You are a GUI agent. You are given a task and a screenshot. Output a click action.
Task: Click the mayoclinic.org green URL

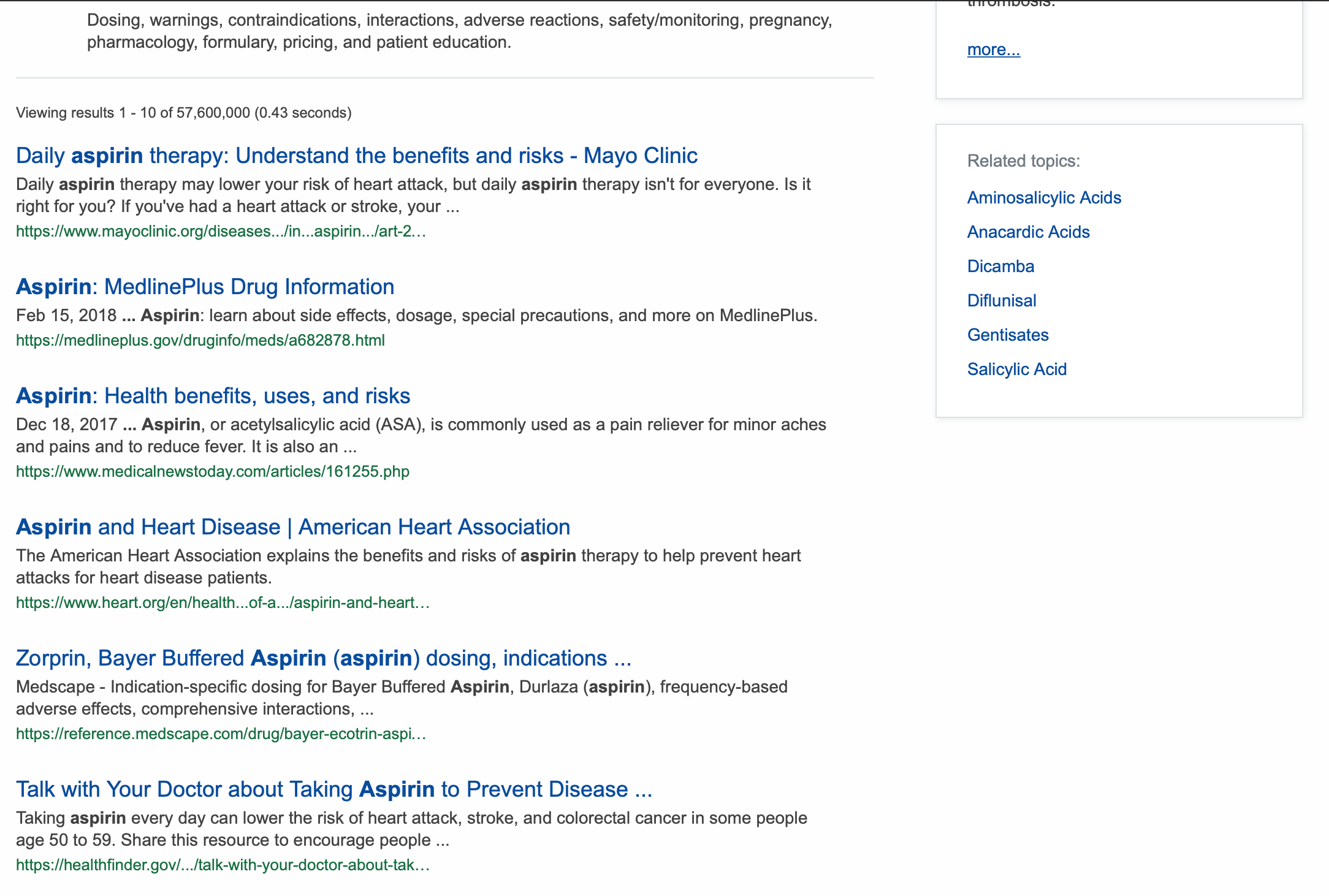point(221,232)
